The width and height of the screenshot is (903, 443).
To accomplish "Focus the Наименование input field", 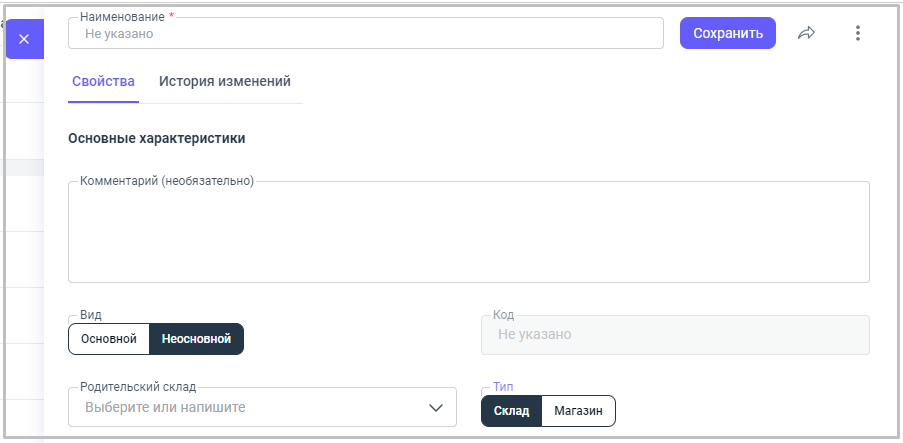I will pyautogui.click(x=365, y=33).
